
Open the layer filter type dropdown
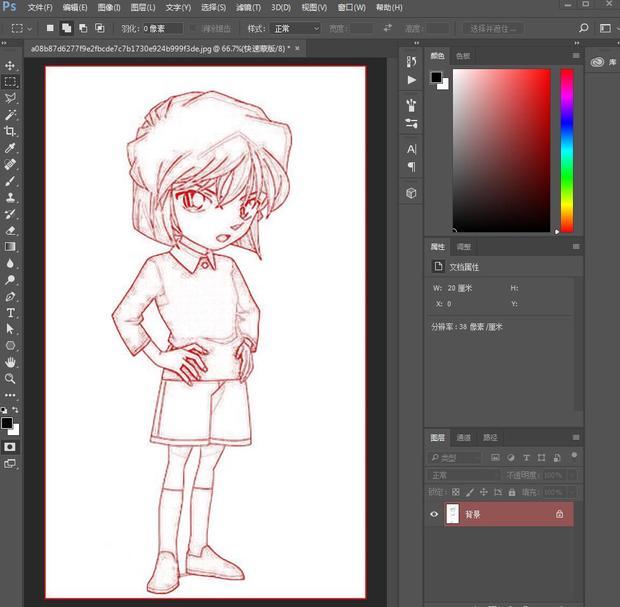pyautogui.click(x=456, y=458)
